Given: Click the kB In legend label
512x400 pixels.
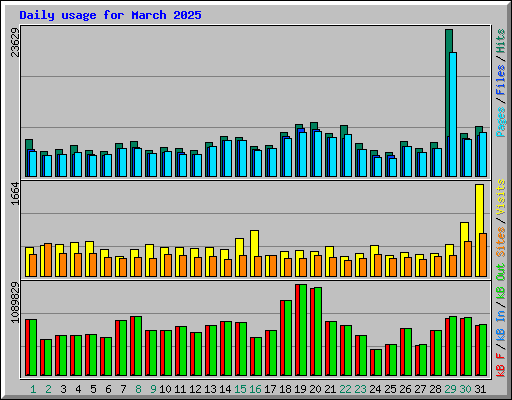Looking at the screenshot, I should click(x=501, y=327).
